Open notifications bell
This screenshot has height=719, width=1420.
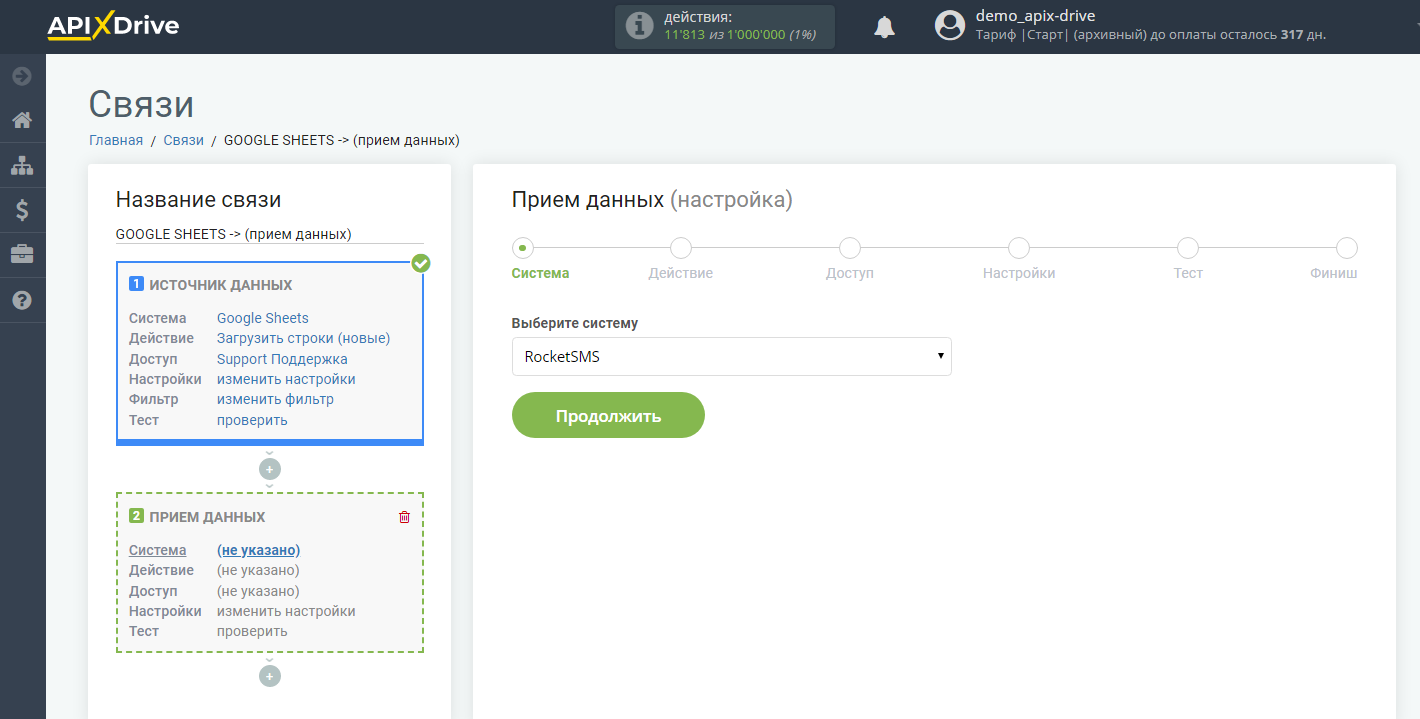pyautogui.click(x=884, y=27)
